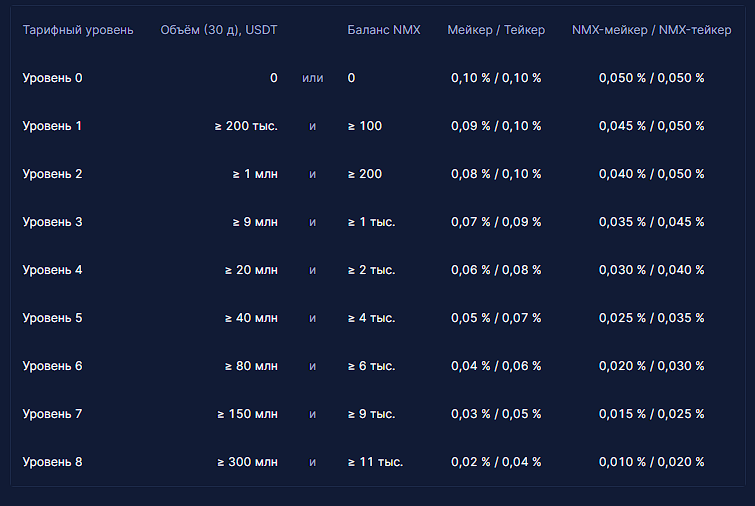Click the "или" condition in the Уровень 0 row
Image resolution: width=755 pixels, height=506 pixels.
pyautogui.click(x=312, y=78)
